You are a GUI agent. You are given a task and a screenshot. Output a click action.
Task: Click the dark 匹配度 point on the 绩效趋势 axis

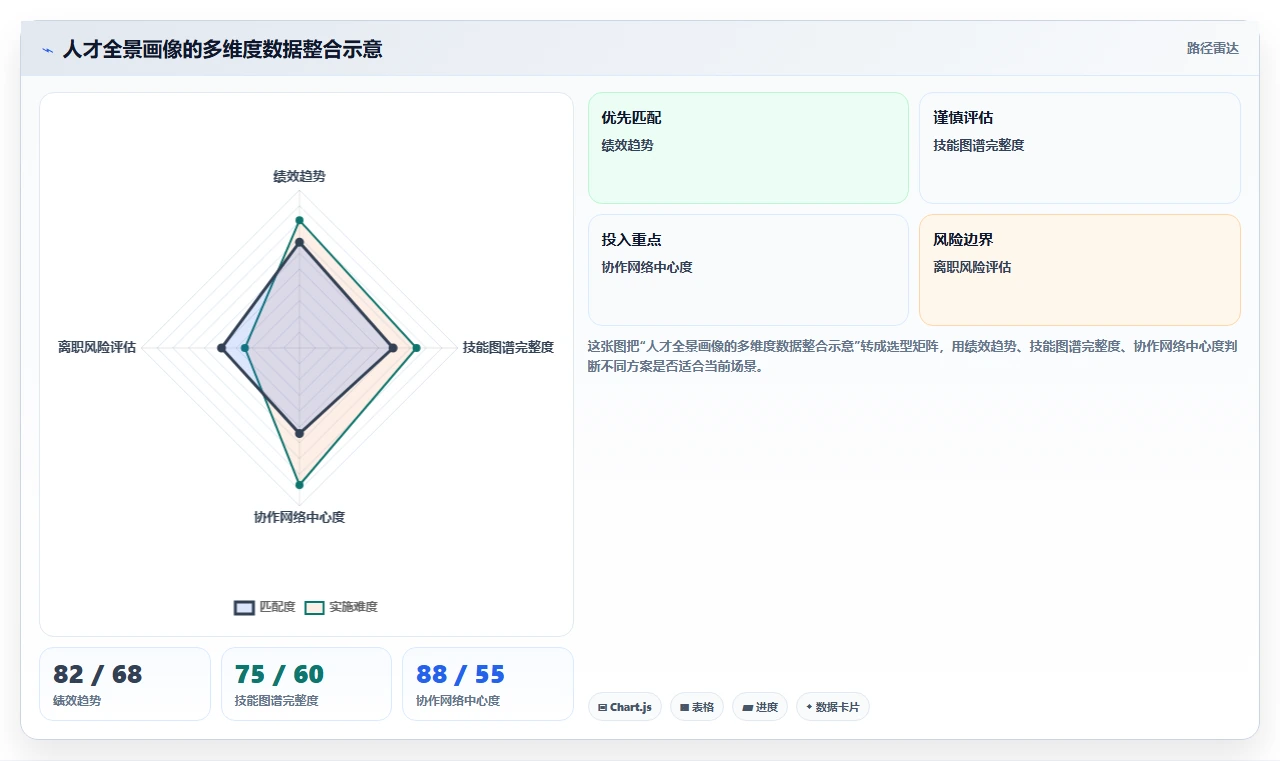coord(299,242)
